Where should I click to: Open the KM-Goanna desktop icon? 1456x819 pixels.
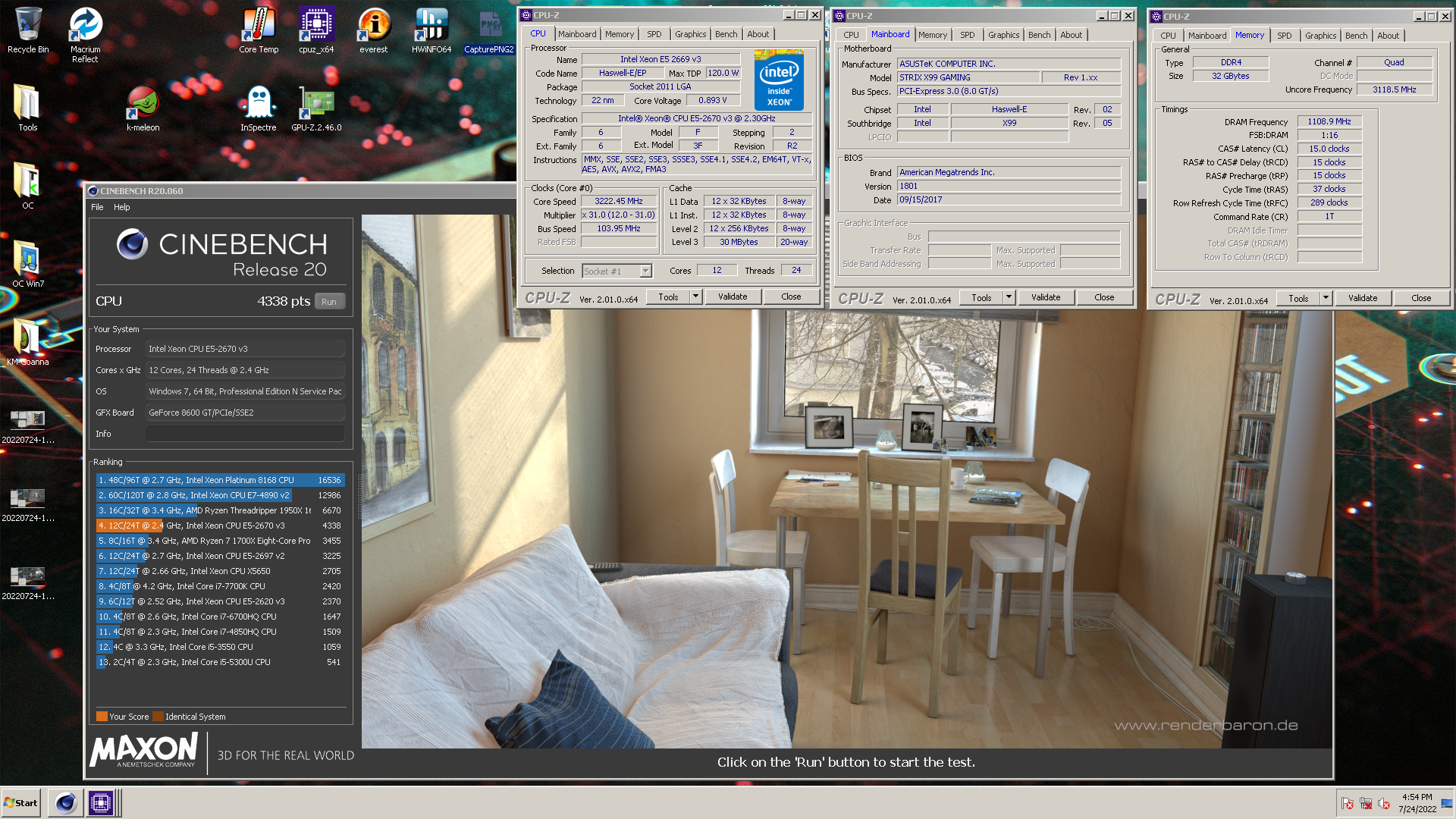27,342
